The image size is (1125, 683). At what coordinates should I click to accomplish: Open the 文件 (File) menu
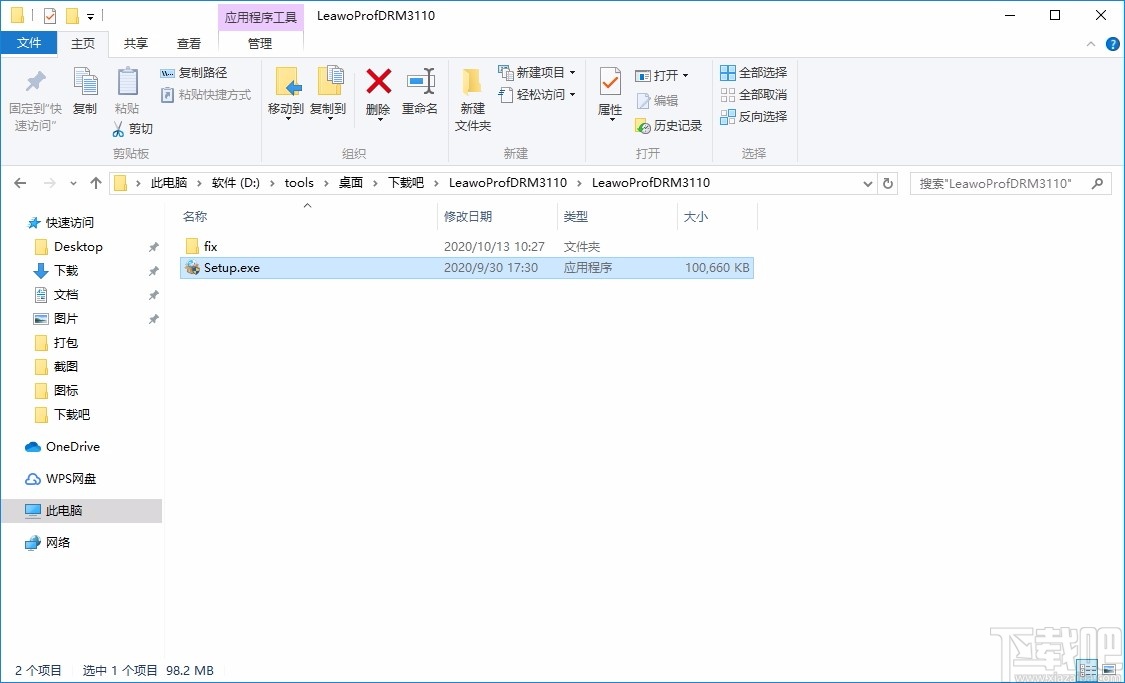[x=29, y=43]
